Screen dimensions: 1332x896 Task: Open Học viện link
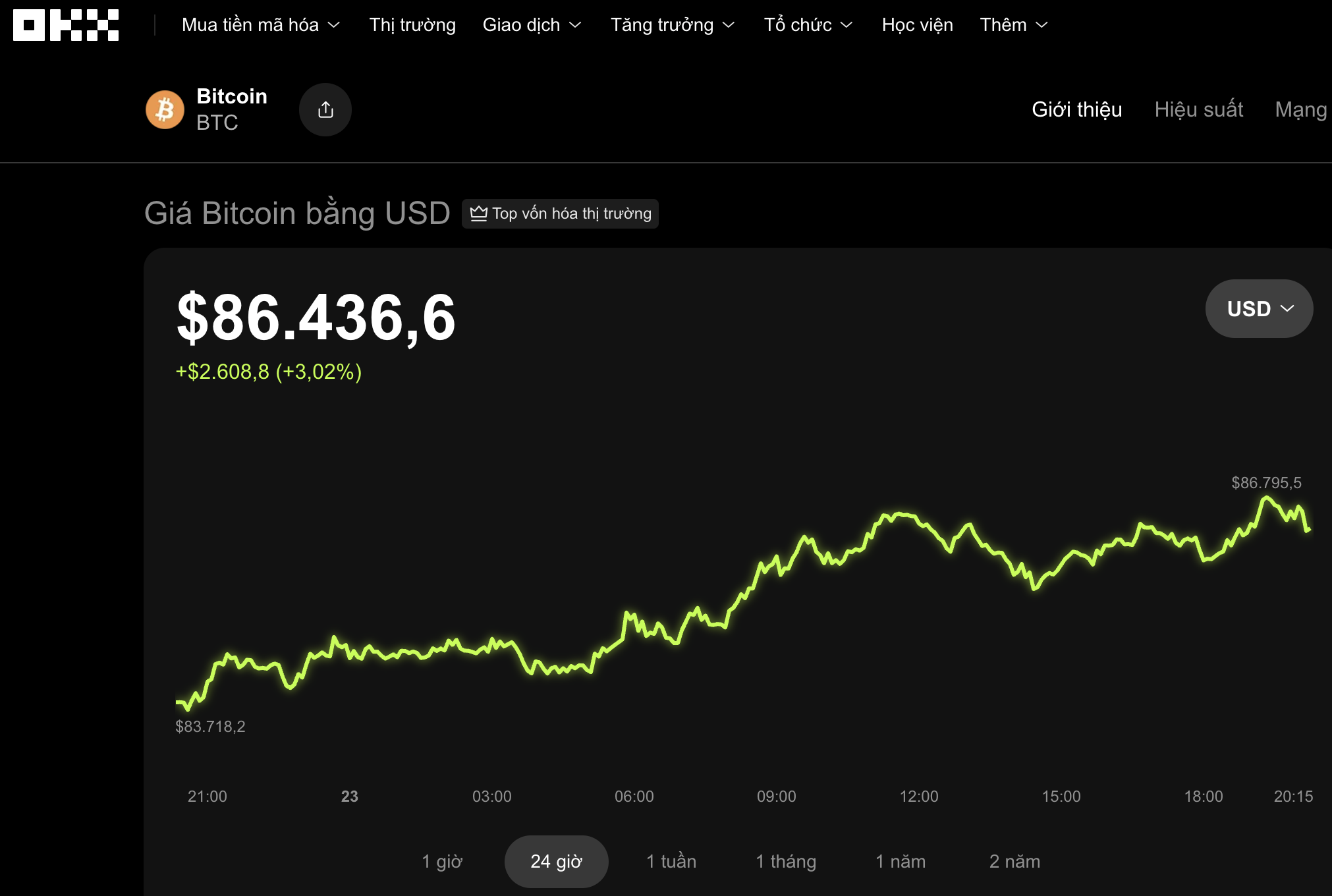tap(917, 25)
